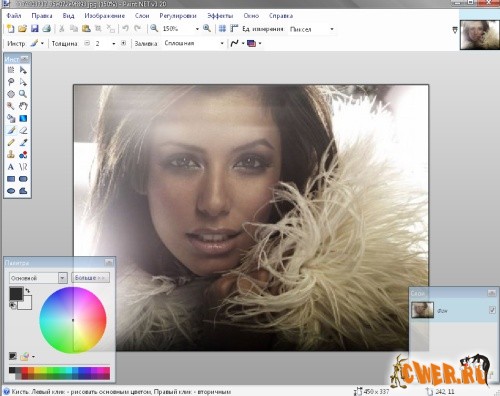This screenshot has width=500, height=396.
Task: Toggle visibility checkbox of Фон layer
Action: pos(492,310)
